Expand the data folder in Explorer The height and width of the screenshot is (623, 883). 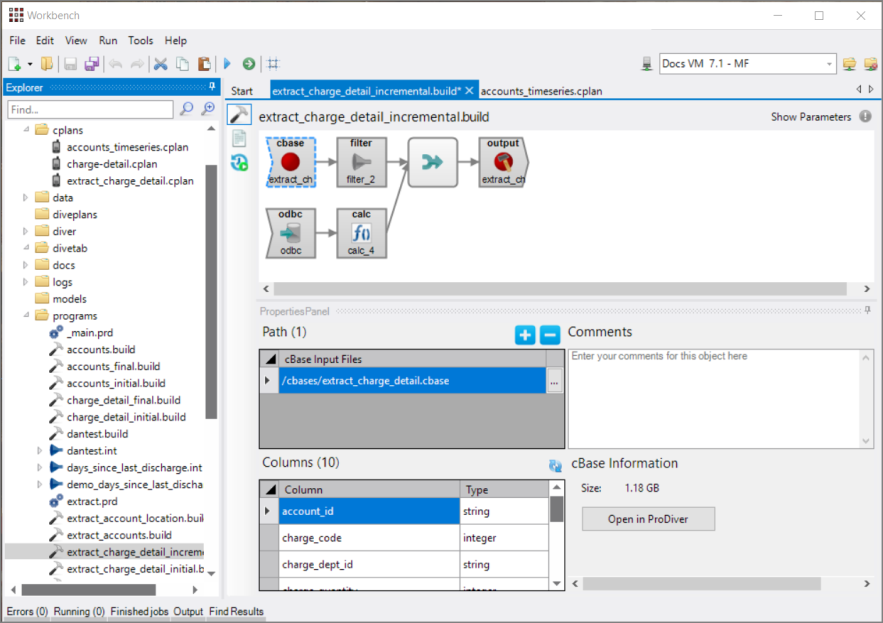click(x=27, y=198)
